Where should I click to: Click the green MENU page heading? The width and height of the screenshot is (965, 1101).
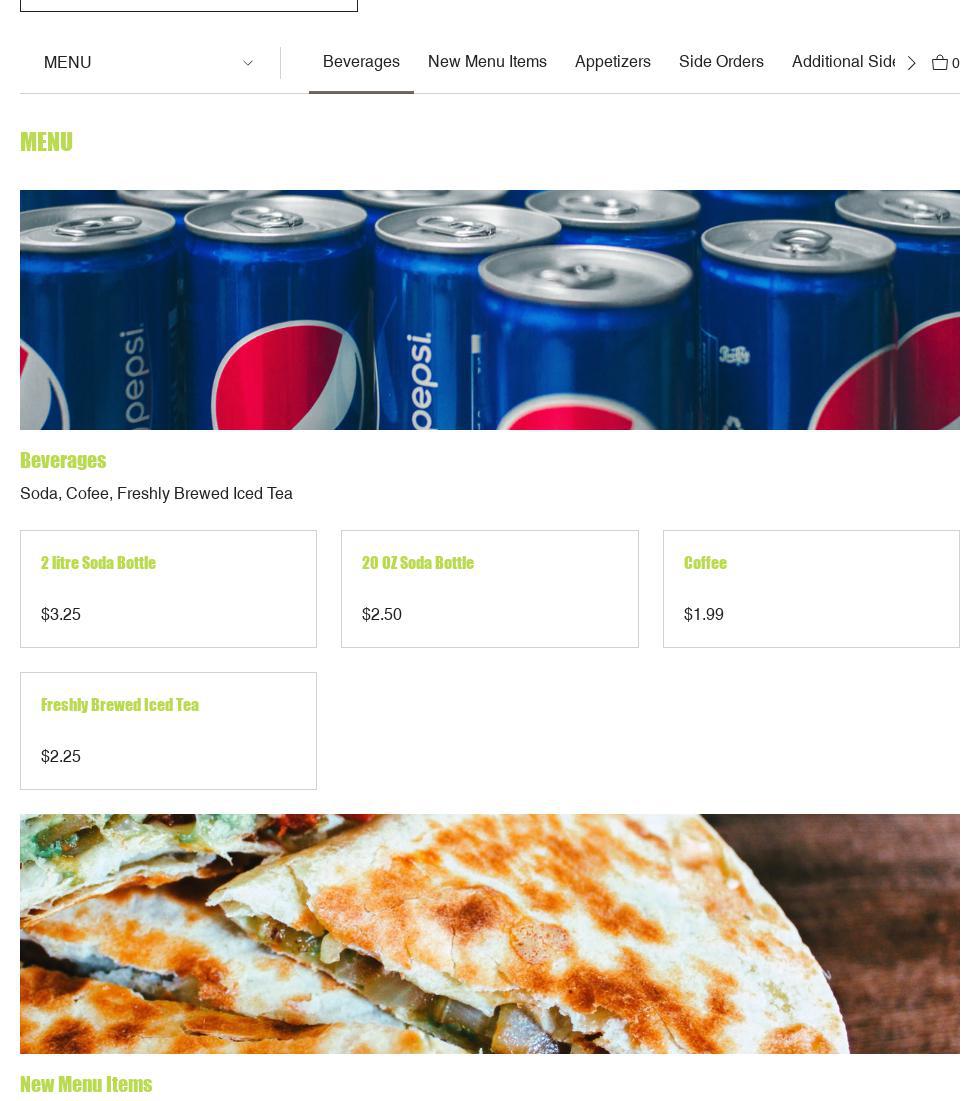coord(46,142)
